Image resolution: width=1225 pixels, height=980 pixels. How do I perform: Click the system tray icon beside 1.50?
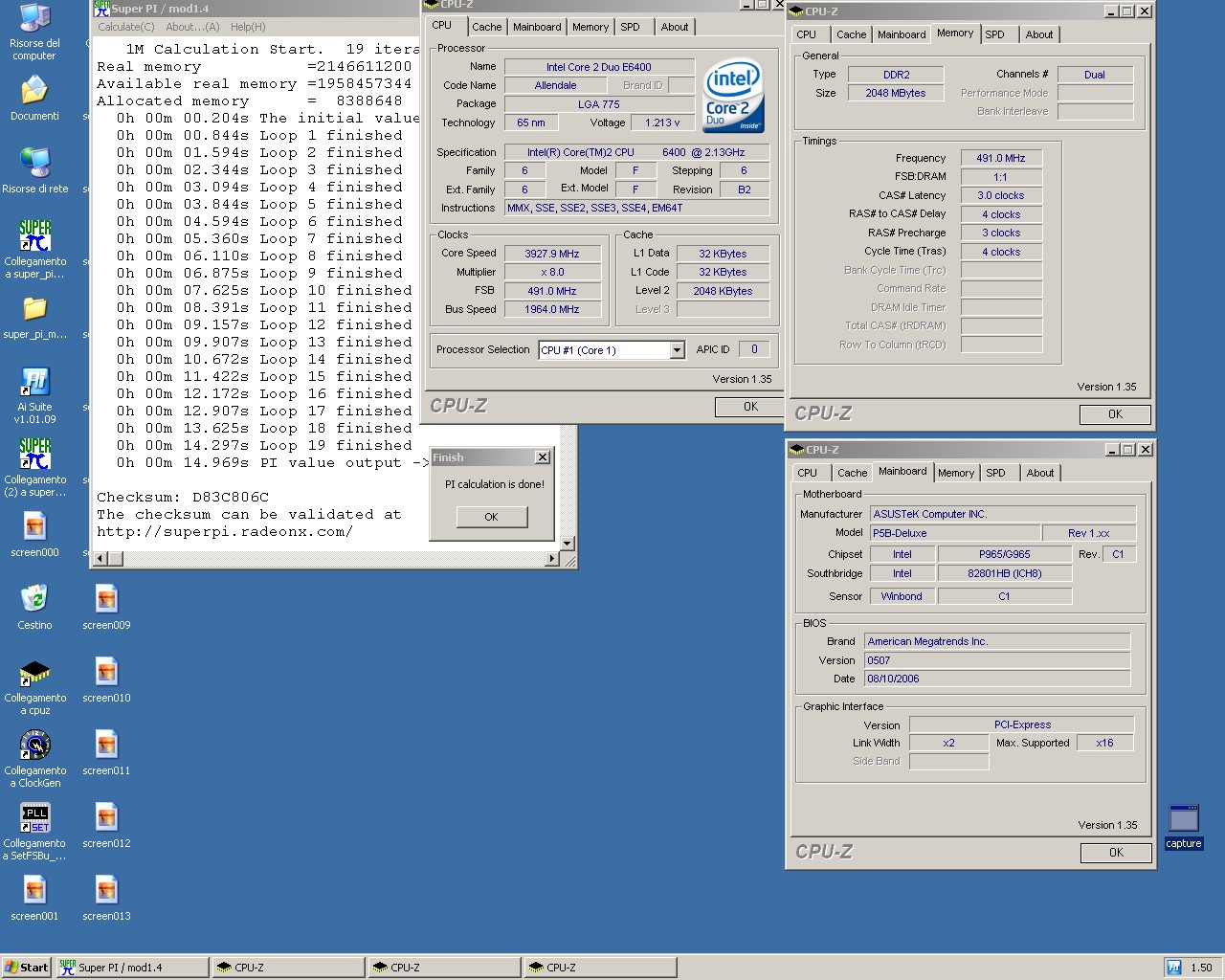[x=1174, y=968]
